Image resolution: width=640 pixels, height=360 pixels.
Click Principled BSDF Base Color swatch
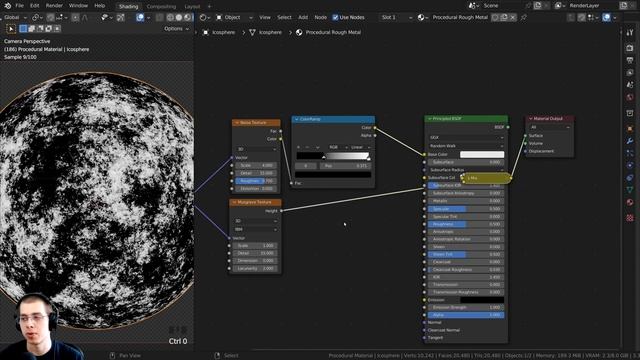pyautogui.click(x=482, y=154)
